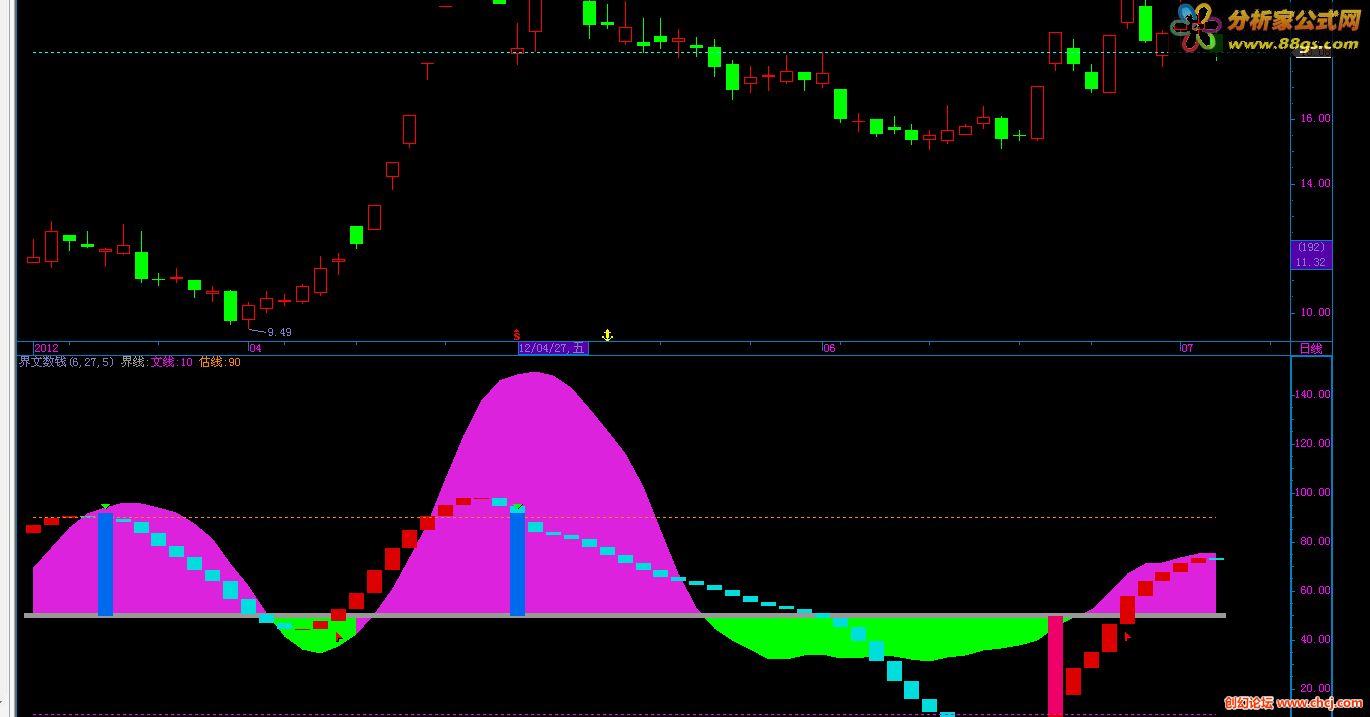Click the indicator name 界文数钱(6,27,5)
Image resolution: width=1370 pixels, height=717 pixels.
67,362
